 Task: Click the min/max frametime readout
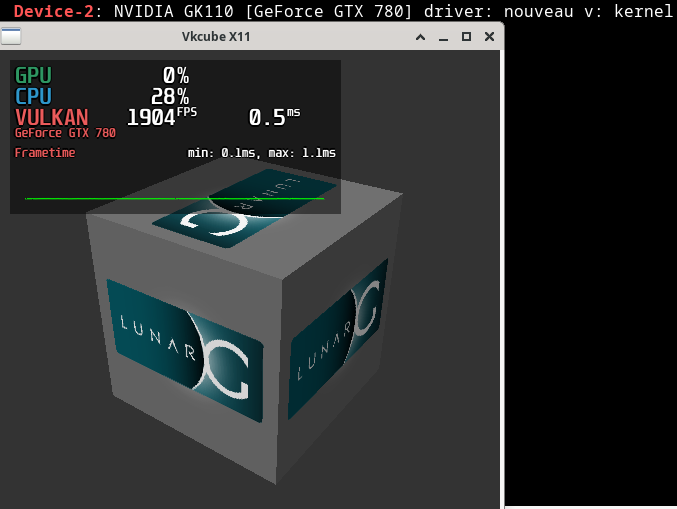pos(262,153)
